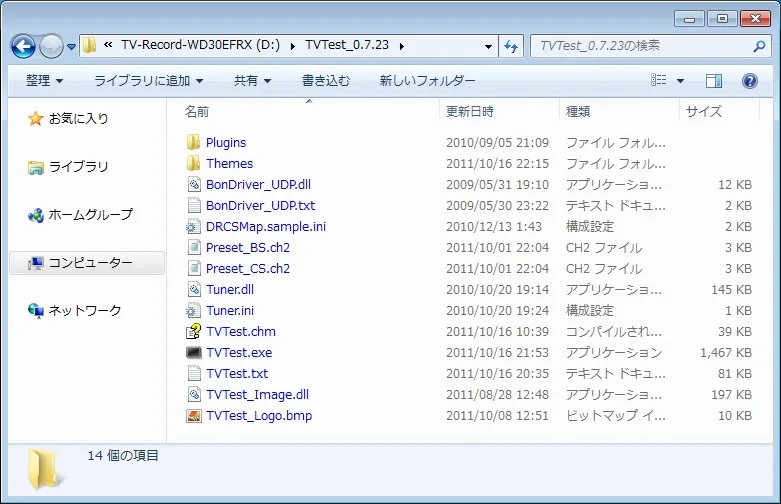The width and height of the screenshot is (781, 504).
Task: Change view with the view icon
Action: [x=658, y=80]
